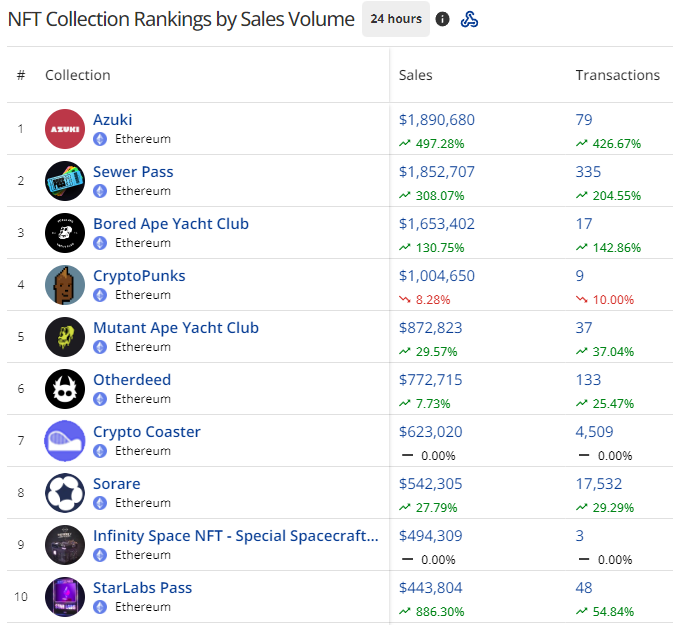Click the info icon beside 24 hours
The height and width of the screenshot is (625, 673).
click(443, 19)
